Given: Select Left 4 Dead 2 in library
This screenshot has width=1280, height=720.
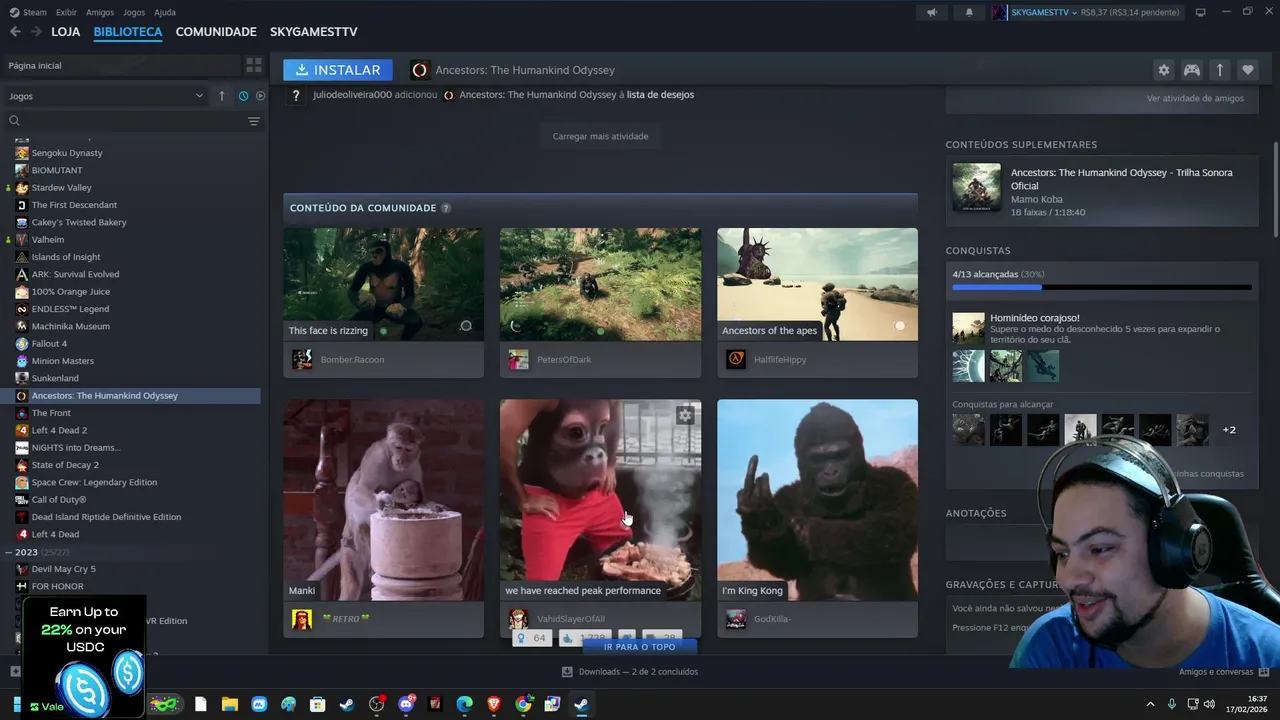Looking at the screenshot, I should point(59,430).
